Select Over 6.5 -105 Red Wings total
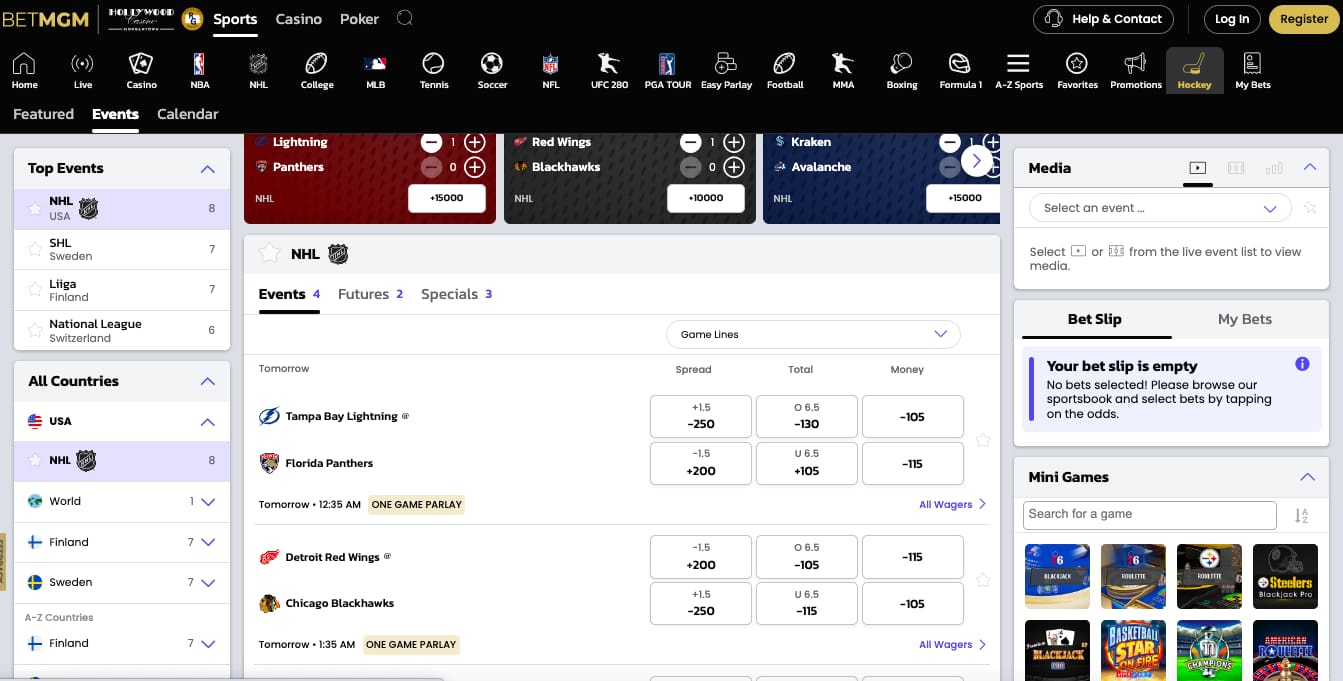 tap(807, 556)
